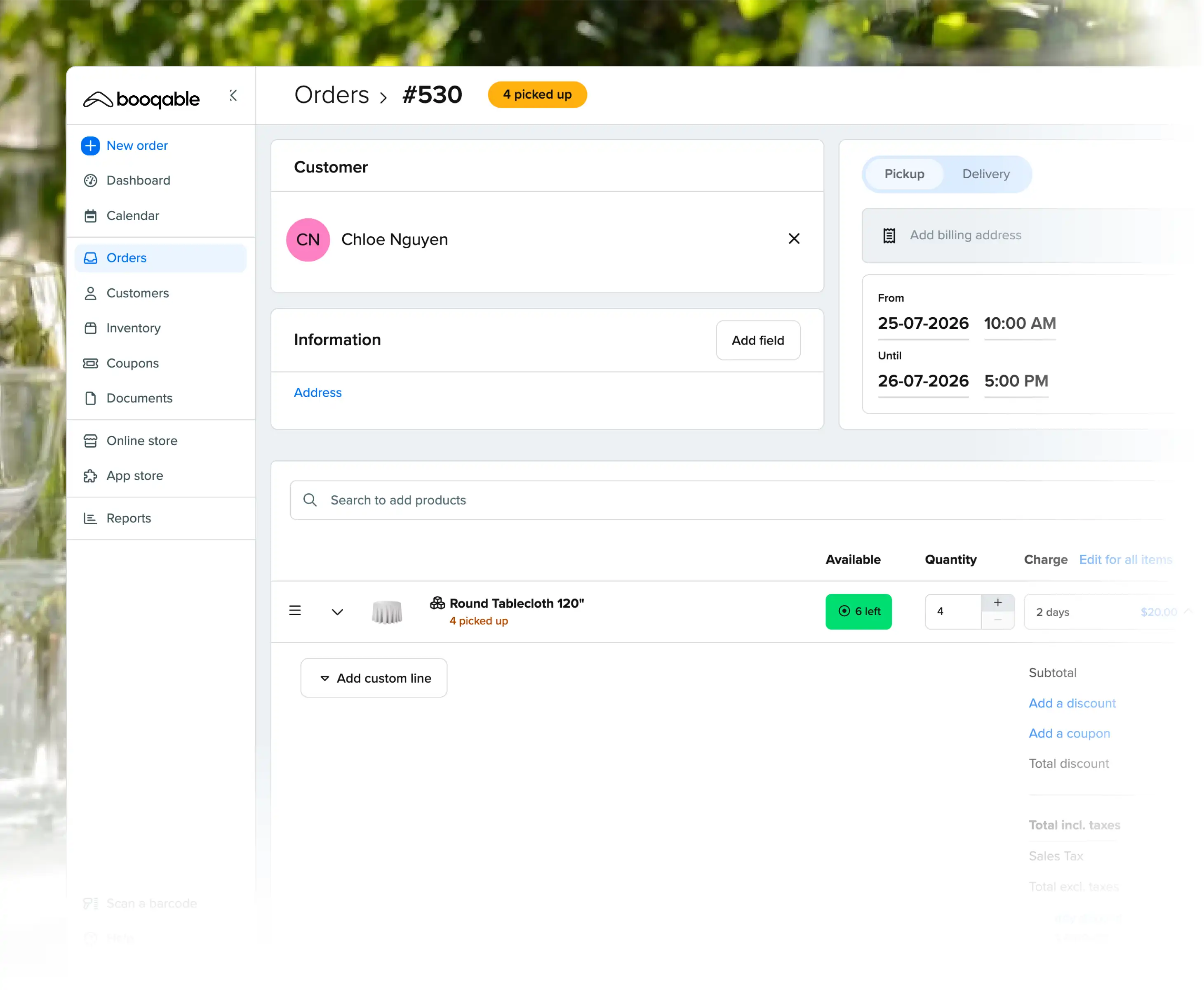Screen dimensions: 1204x990
Task: Open the From date 25-07-2026 picker
Action: click(923, 323)
